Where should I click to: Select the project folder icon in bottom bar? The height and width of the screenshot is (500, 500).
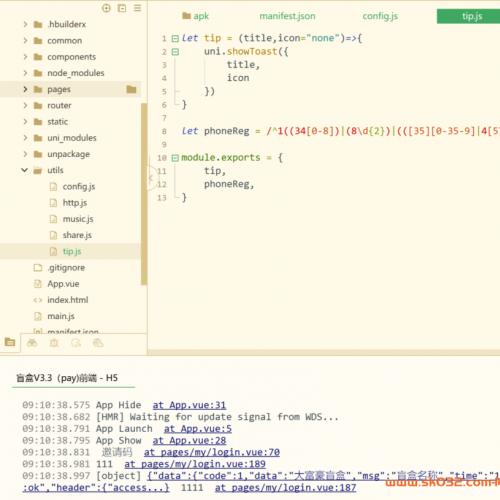coord(10,342)
